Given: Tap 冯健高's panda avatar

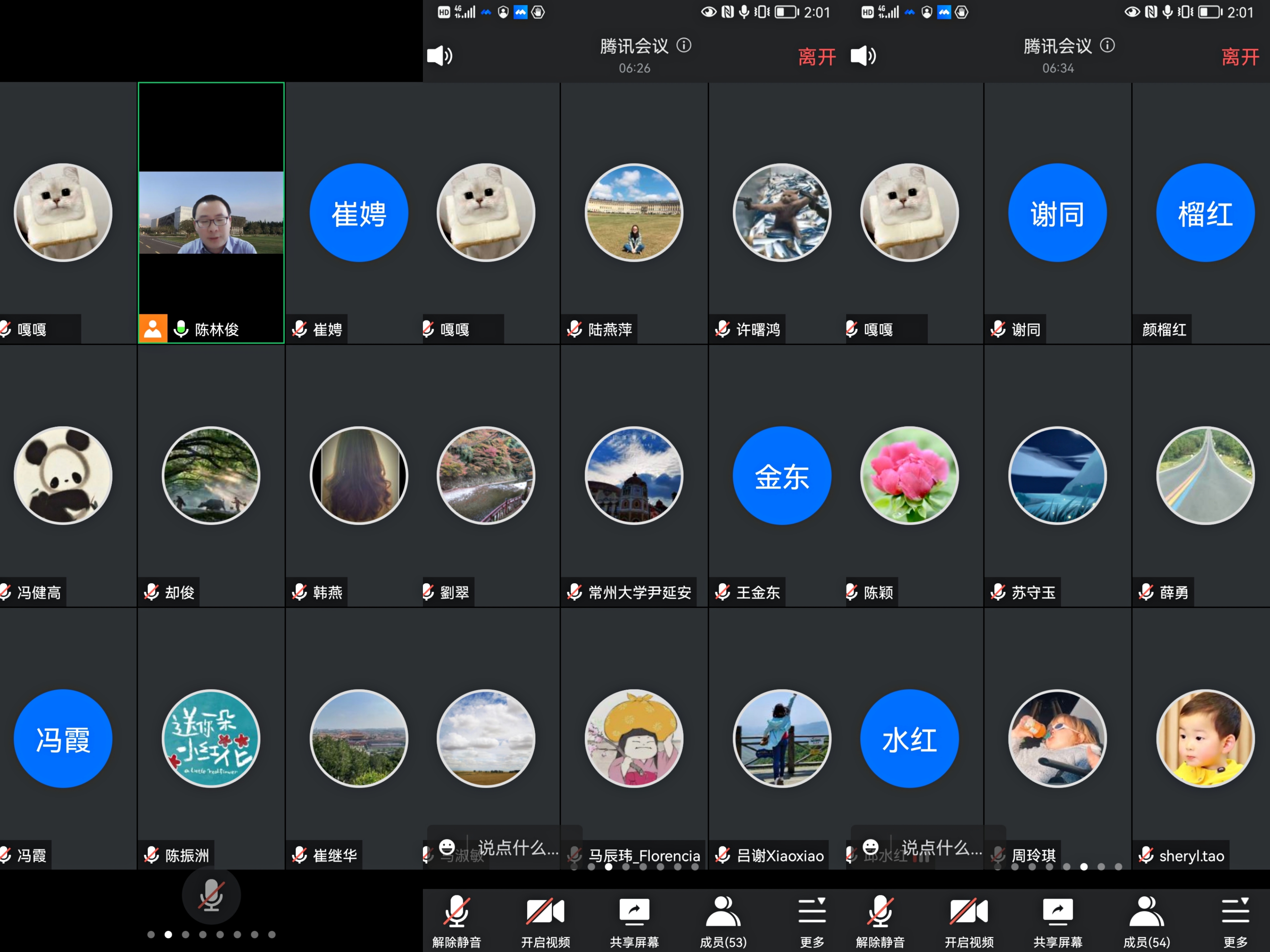Looking at the screenshot, I should click(x=63, y=476).
